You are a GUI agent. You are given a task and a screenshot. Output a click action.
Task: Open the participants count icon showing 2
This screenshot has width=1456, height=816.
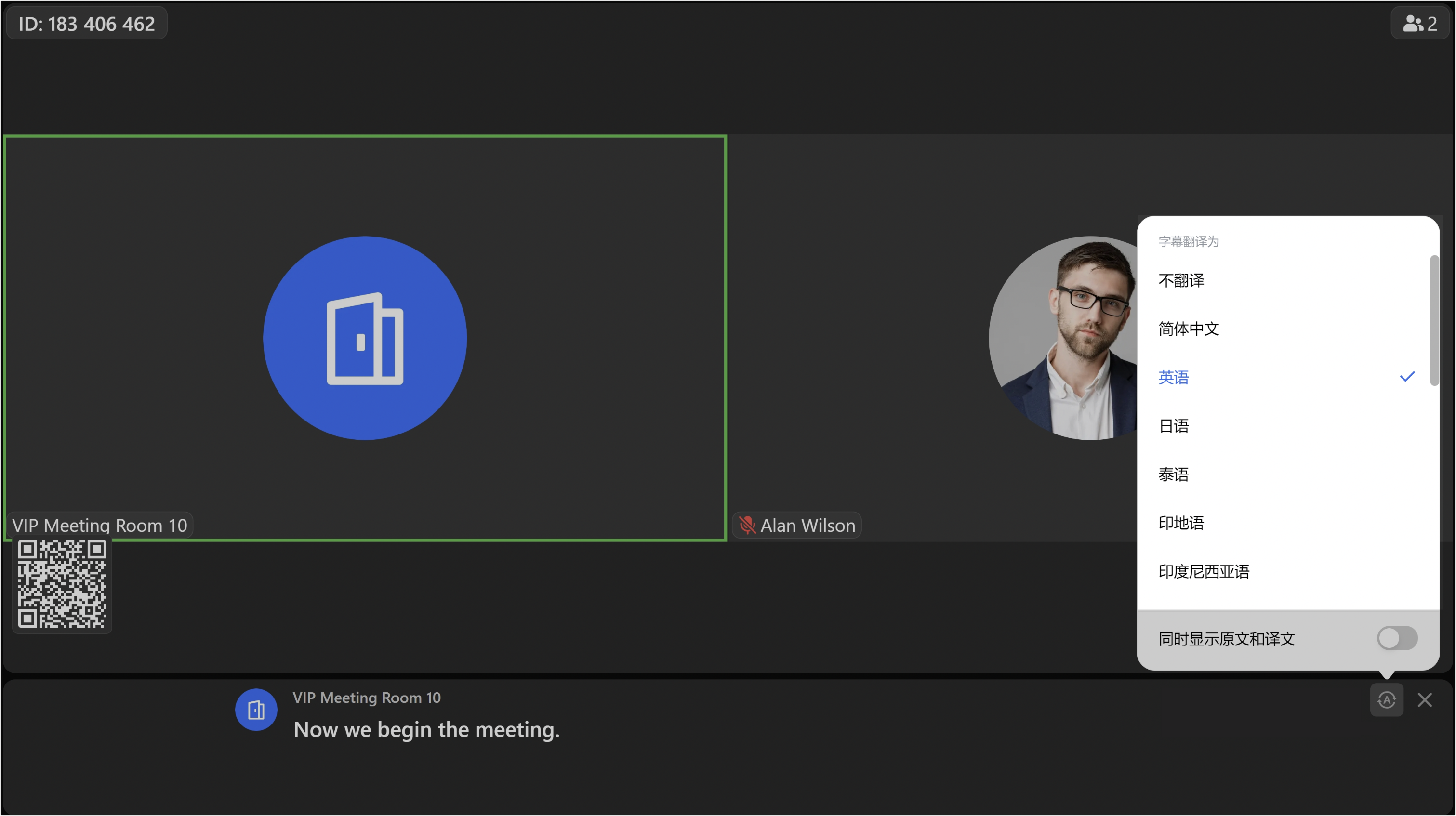click(x=1419, y=23)
